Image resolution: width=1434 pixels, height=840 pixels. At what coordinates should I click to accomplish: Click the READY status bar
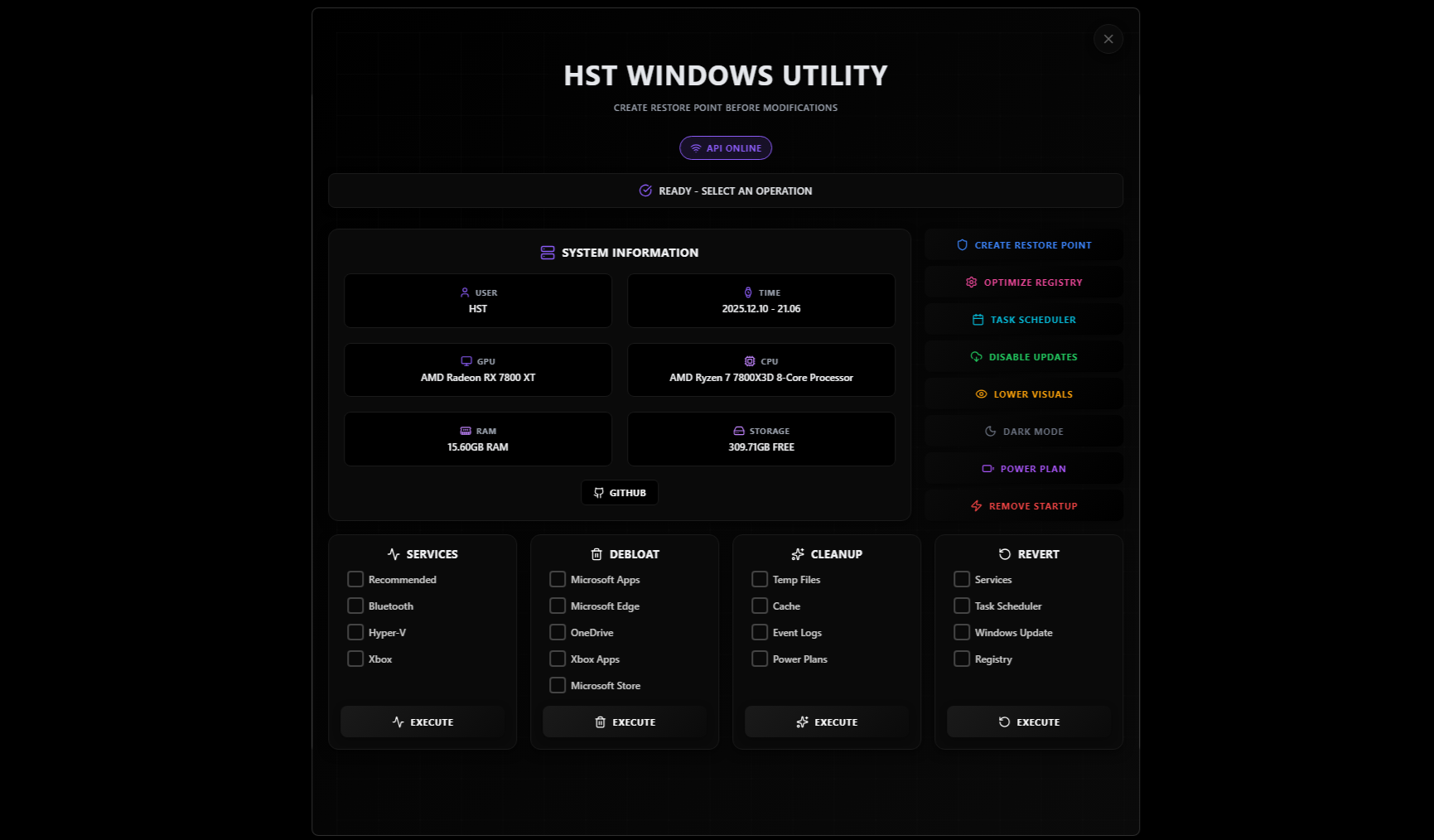click(725, 191)
